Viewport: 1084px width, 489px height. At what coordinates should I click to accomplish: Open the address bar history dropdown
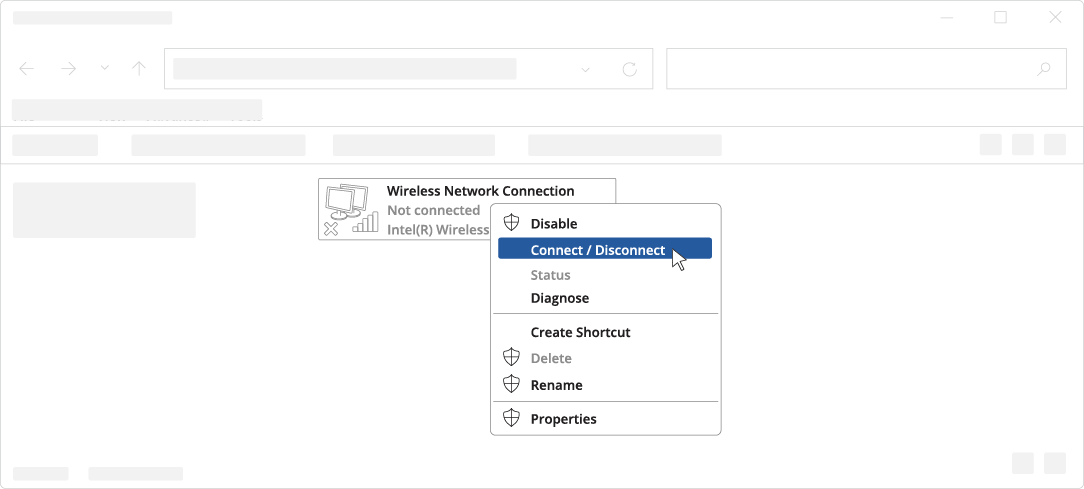[x=585, y=69]
